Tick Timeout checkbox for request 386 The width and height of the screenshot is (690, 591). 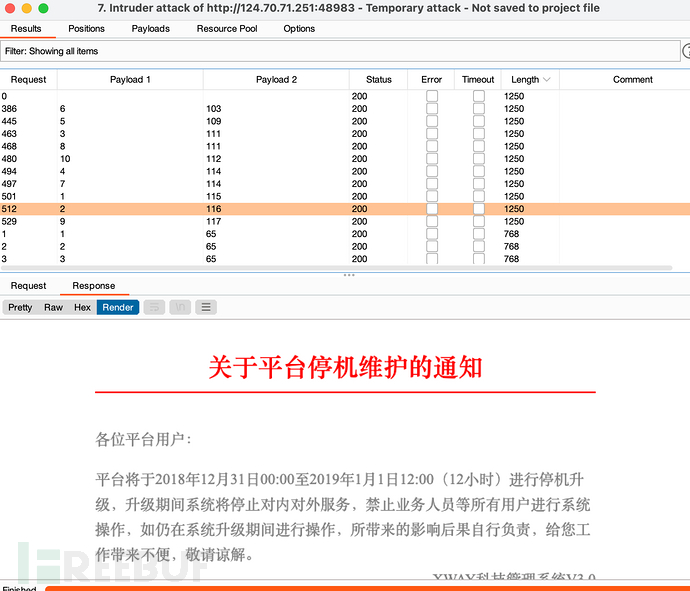(x=479, y=108)
